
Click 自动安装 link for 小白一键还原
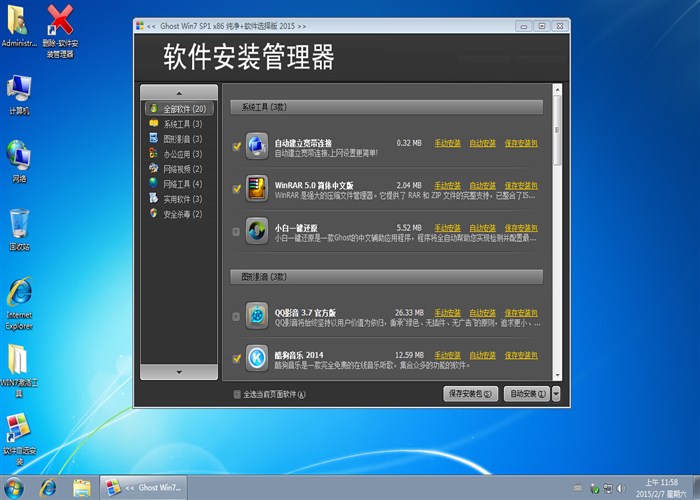tap(483, 228)
